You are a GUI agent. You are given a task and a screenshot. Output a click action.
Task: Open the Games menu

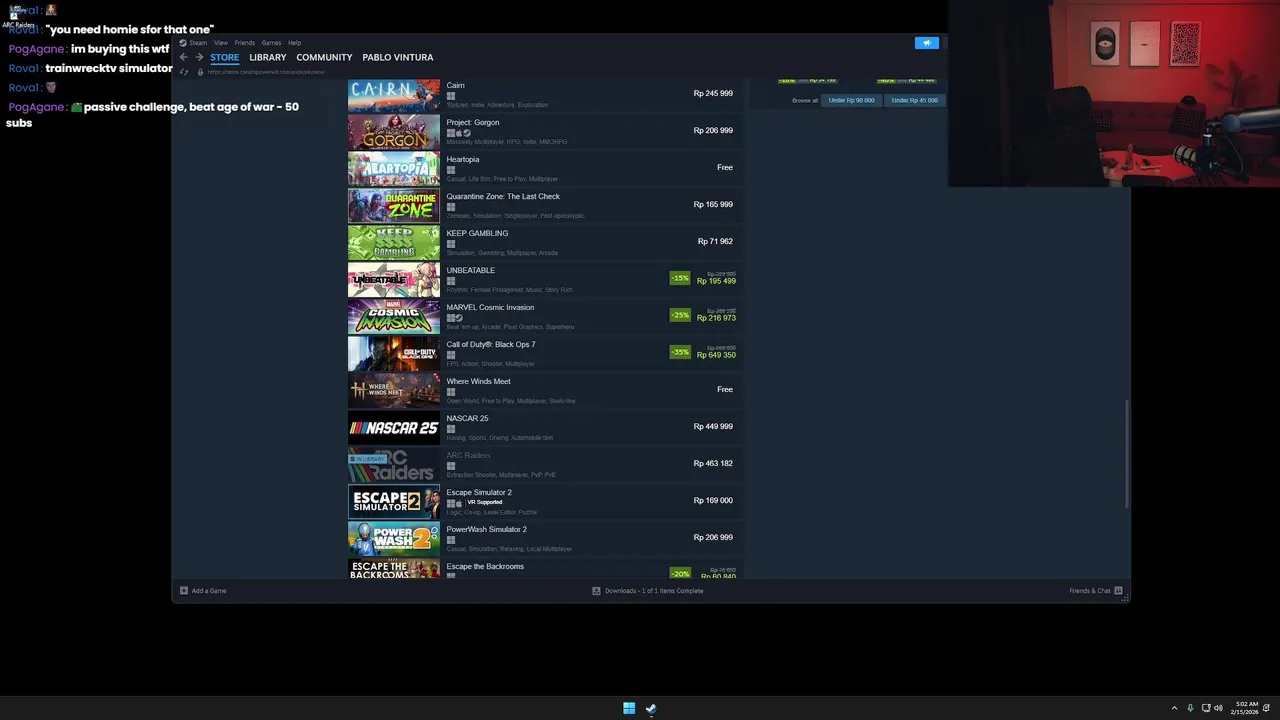coord(272,43)
